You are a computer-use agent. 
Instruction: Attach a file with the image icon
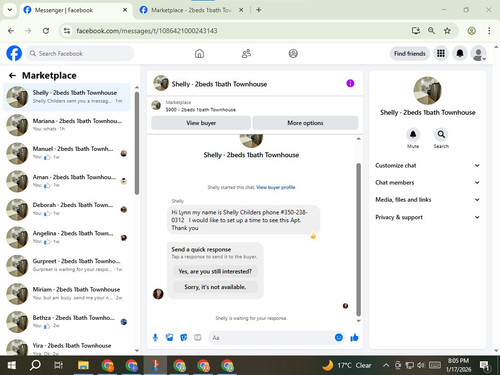170,338
